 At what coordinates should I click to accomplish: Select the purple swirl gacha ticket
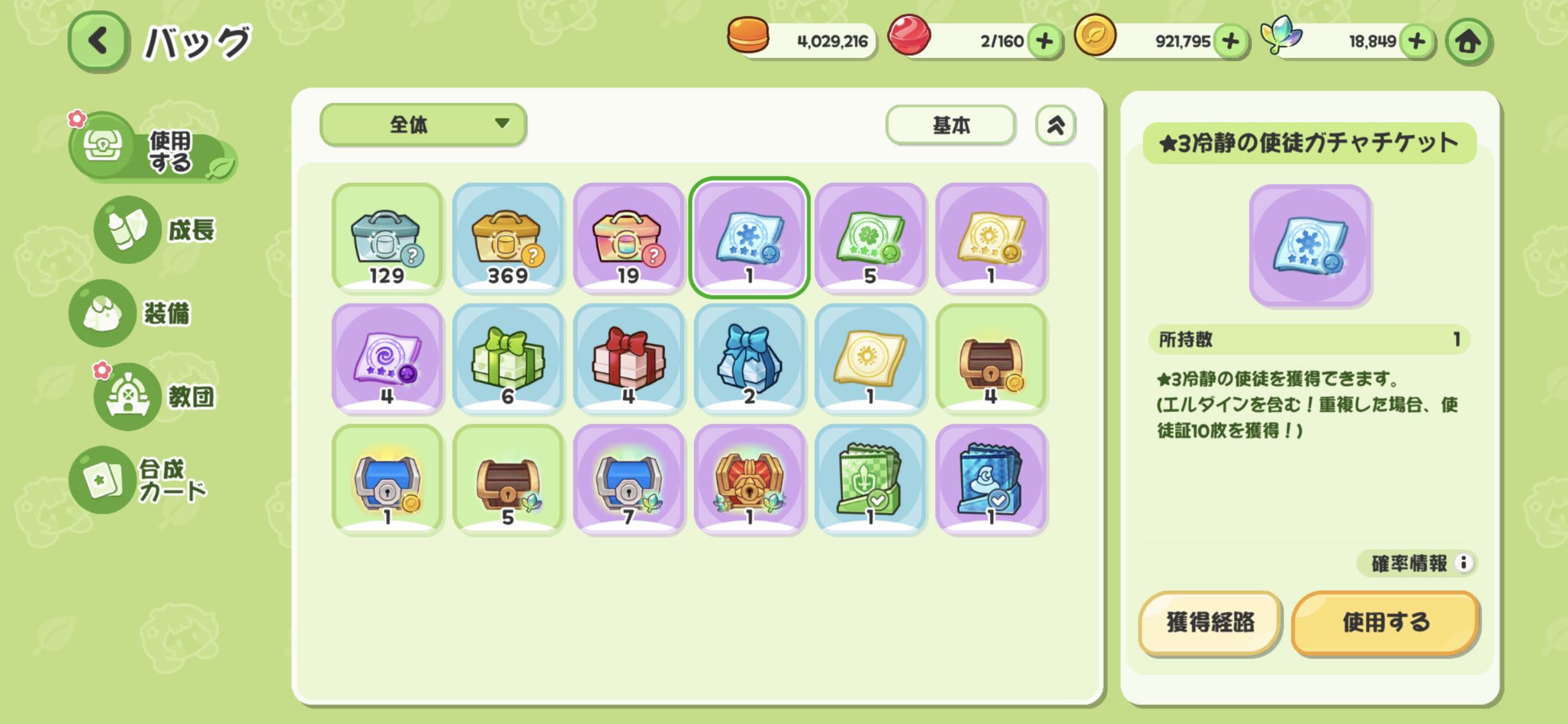tap(387, 359)
